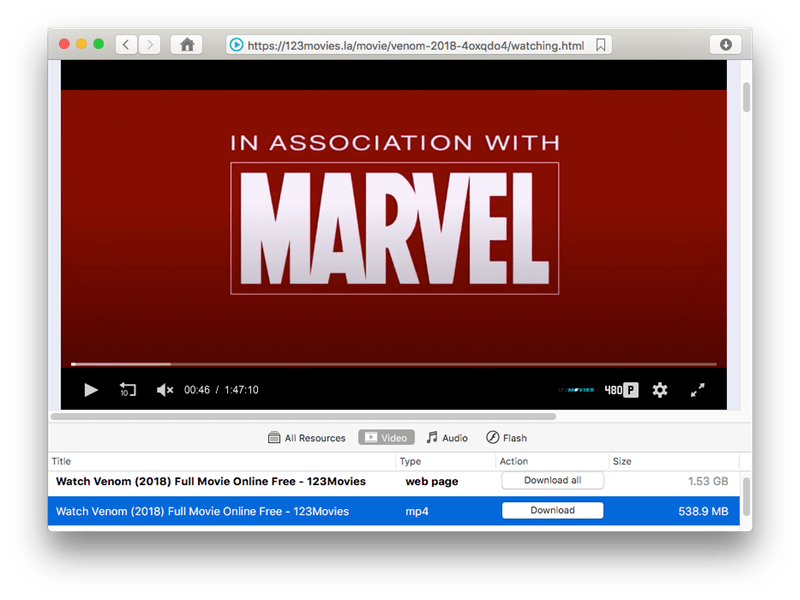Switch to the Audio tab
This screenshot has width=800, height=600.
(447, 438)
